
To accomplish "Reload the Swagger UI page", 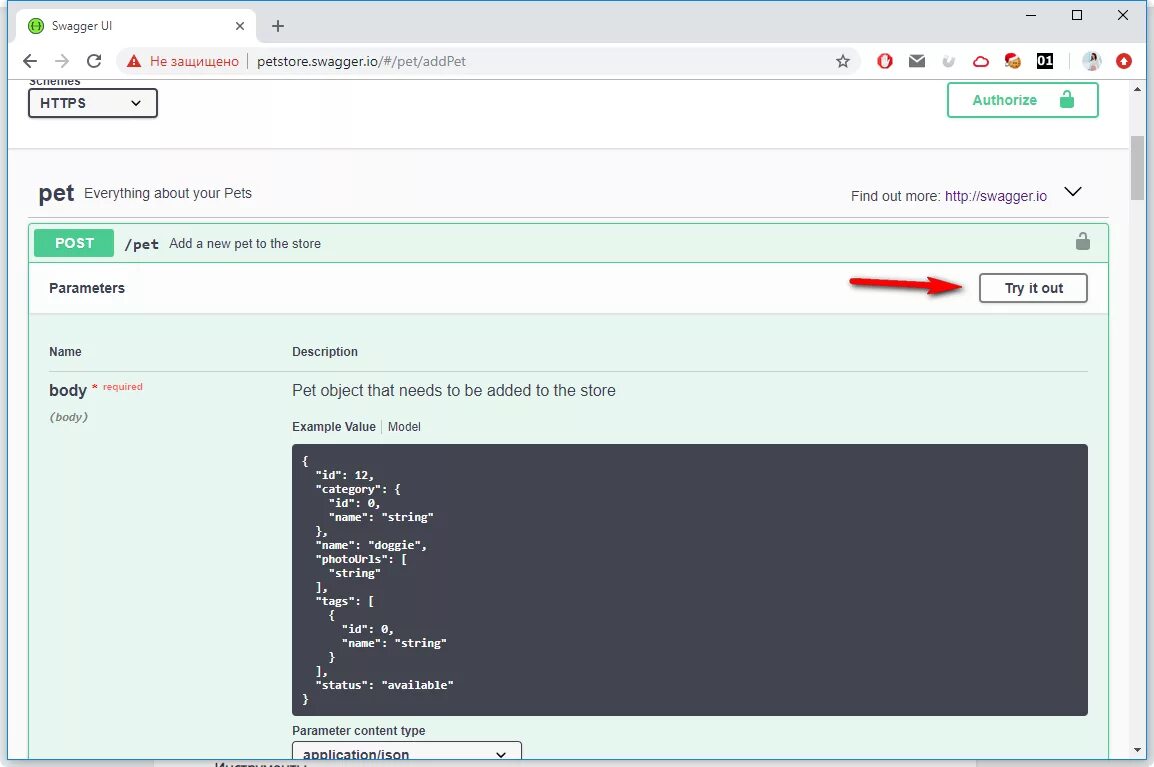I will [93, 61].
